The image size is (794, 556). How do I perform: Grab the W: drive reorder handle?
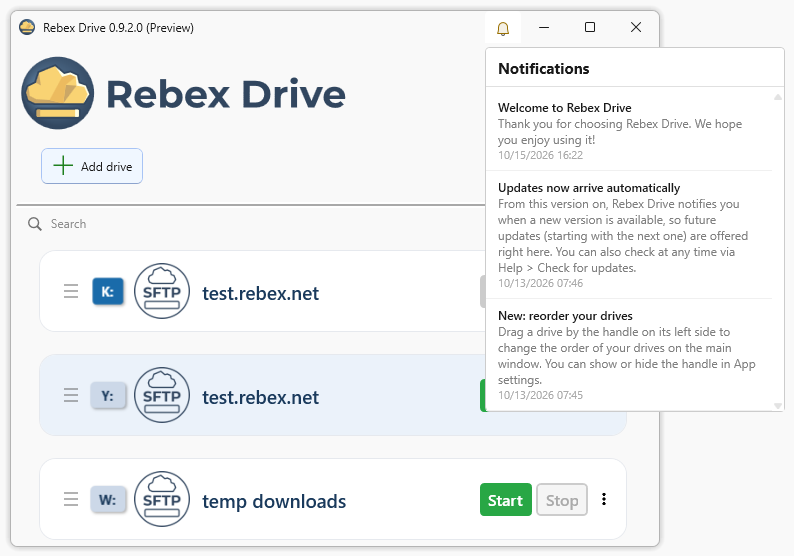tap(71, 499)
